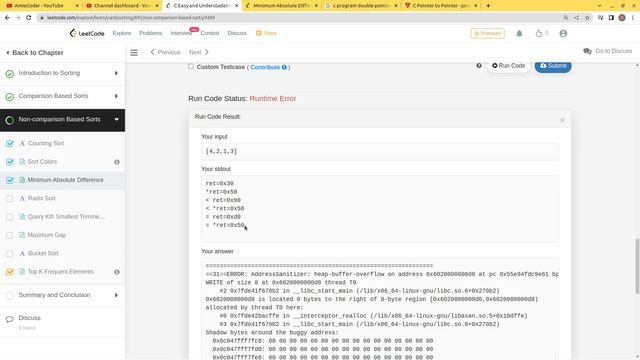Toggle the sidebar hamburger menu icon
The height and width of the screenshot is (360, 640).
(134, 52)
